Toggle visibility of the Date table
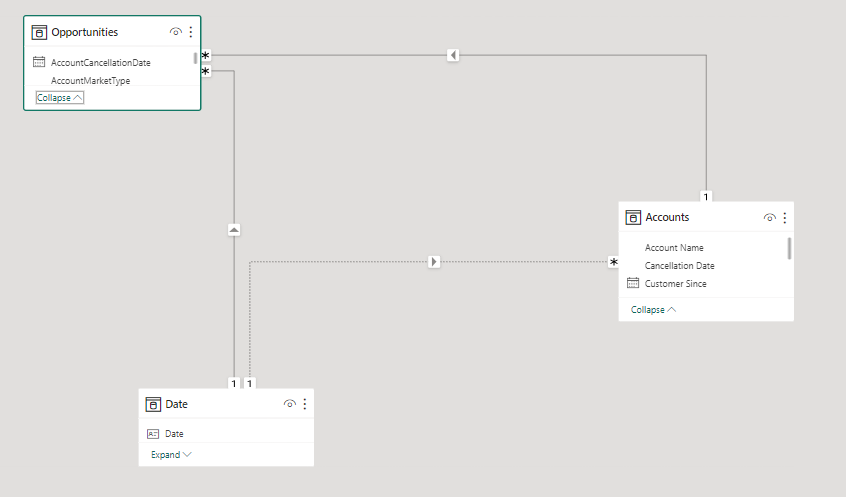 tap(290, 404)
